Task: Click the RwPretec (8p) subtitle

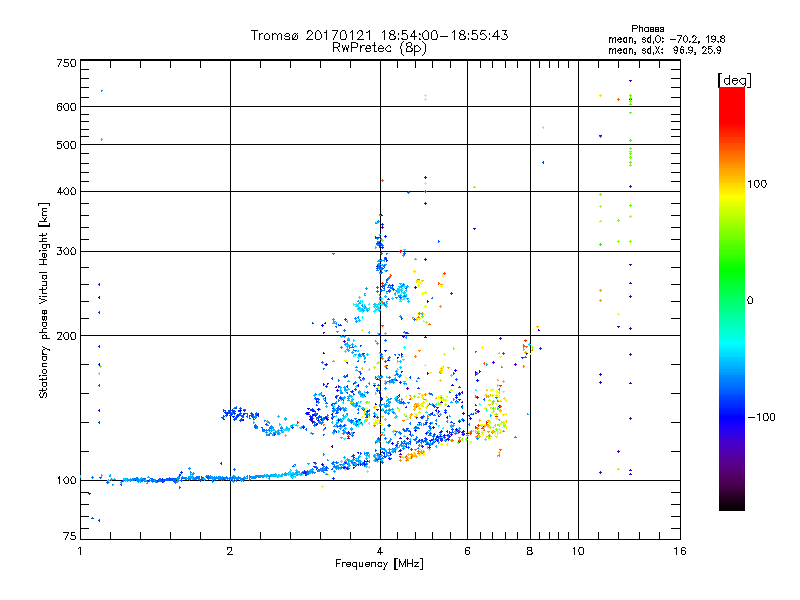Action: point(379,48)
